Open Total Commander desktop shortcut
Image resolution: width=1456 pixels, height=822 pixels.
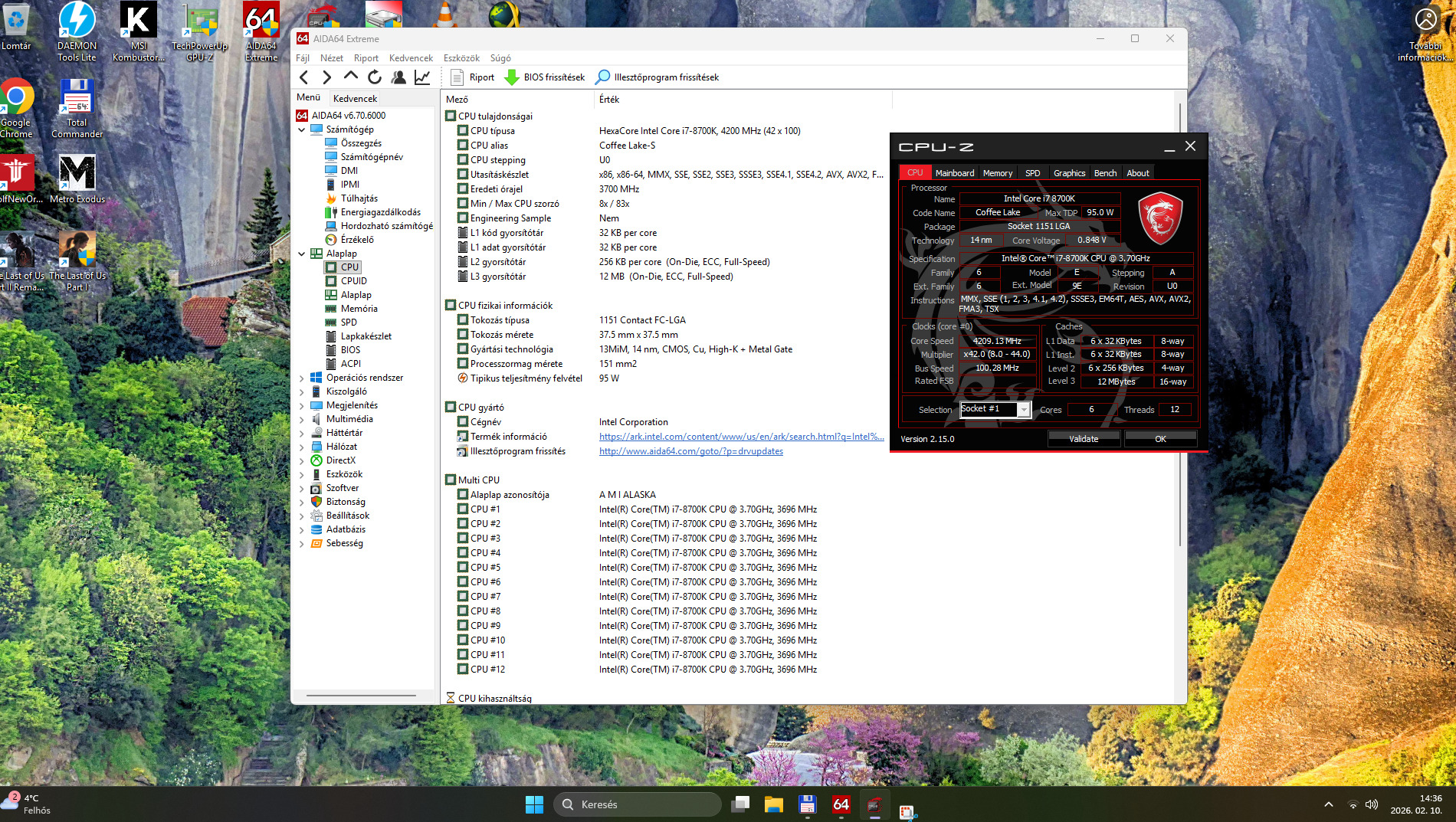point(77,108)
